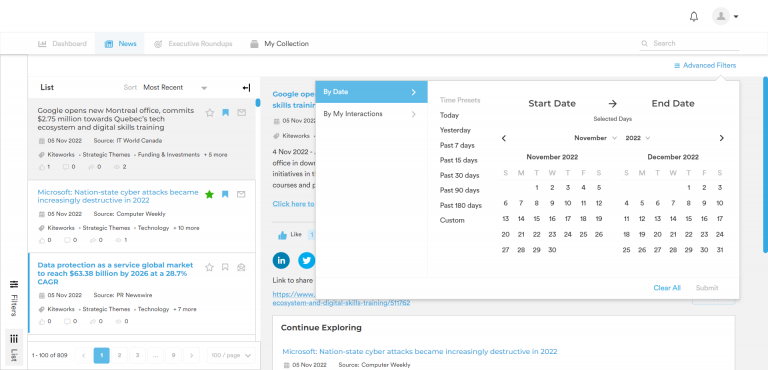The width and height of the screenshot is (768, 370).
Task: Email the Google Montreal office article
Action: (x=241, y=113)
